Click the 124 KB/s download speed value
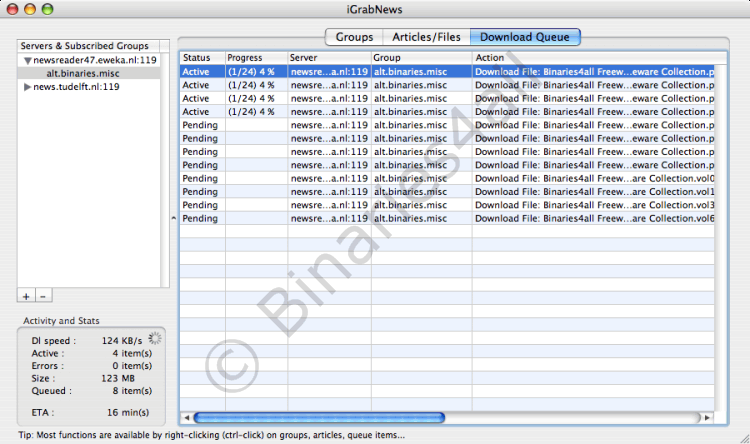 (122, 341)
